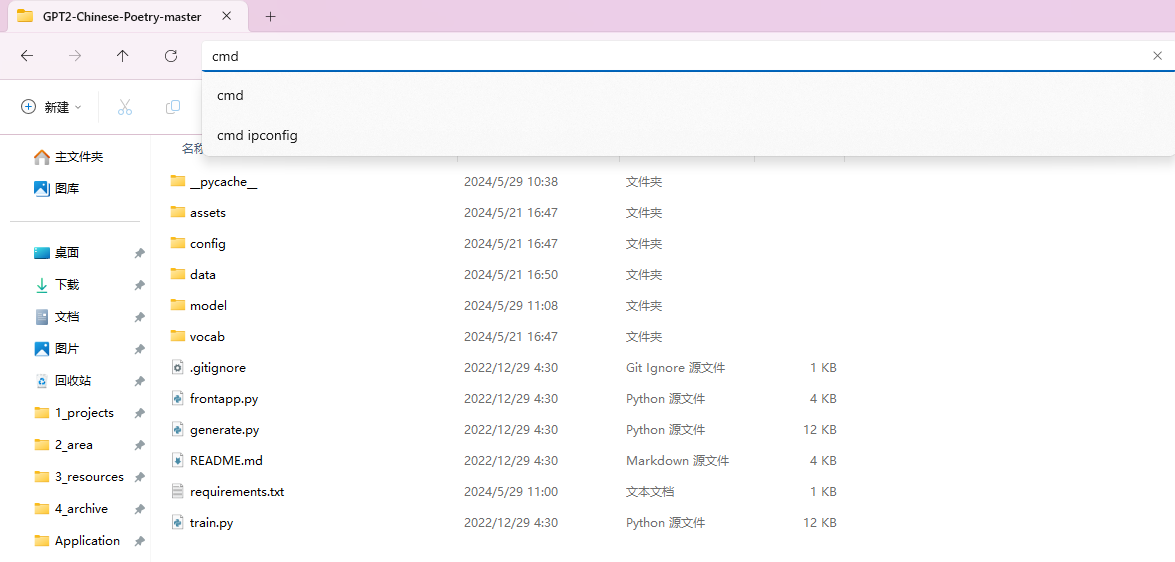The width and height of the screenshot is (1175, 562).
Task: Click the Cut scissors icon
Action: click(x=125, y=107)
